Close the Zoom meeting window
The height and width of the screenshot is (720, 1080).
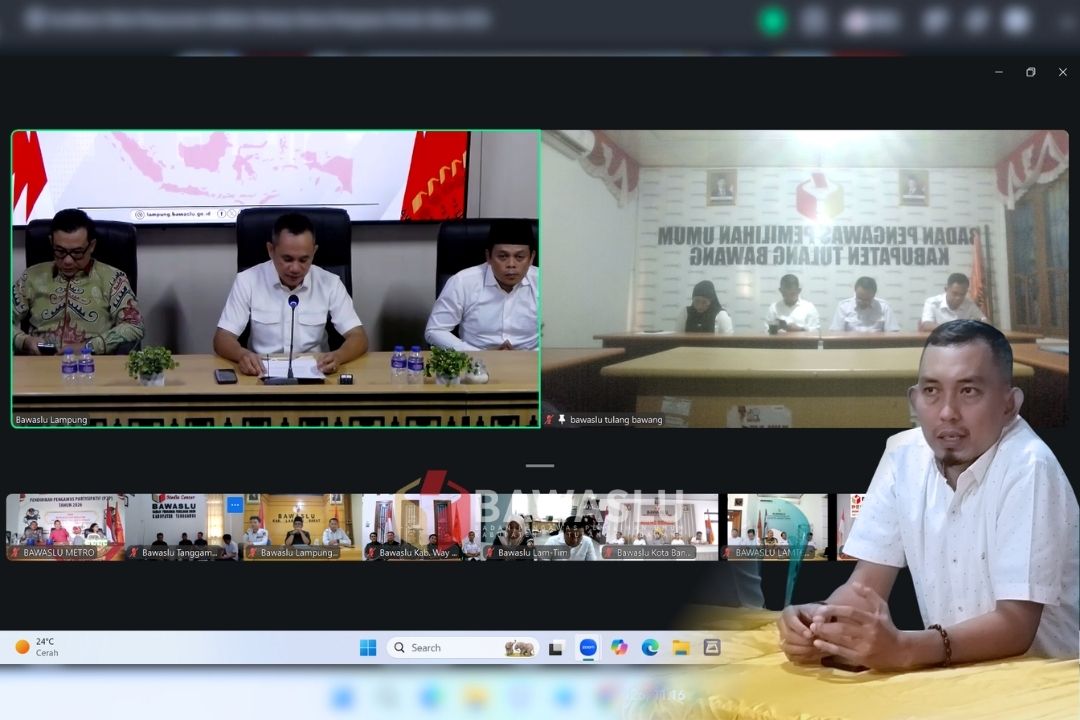(x=1063, y=72)
